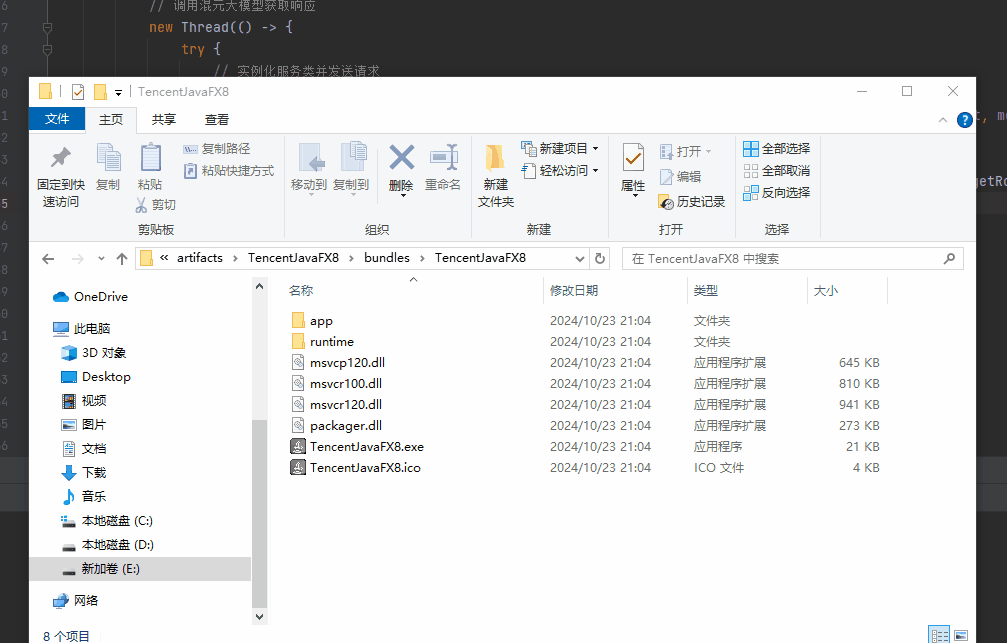1007x643 pixels.
Task: Click the search box 在 TencentJavaFX8 中搜索
Action: coord(792,259)
